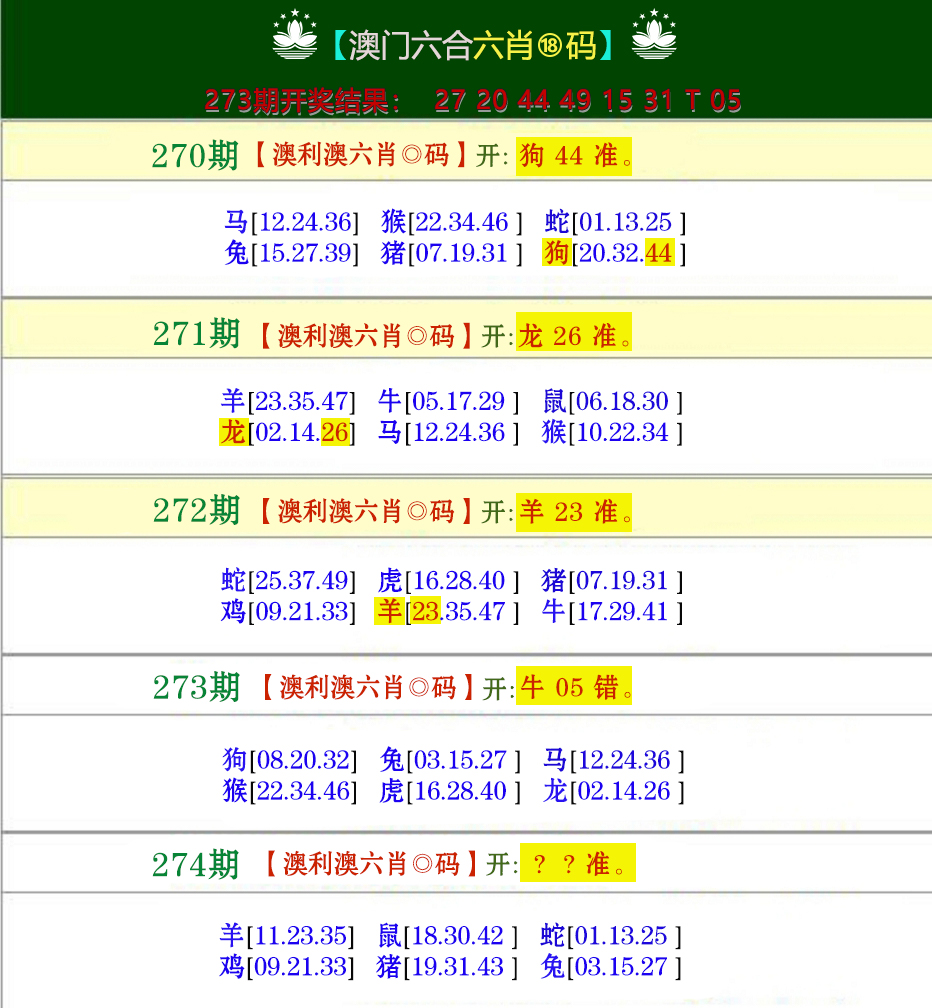Viewport: 932px width, 1008px height.
Task: Click the 272期 period label
Action: point(196,512)
